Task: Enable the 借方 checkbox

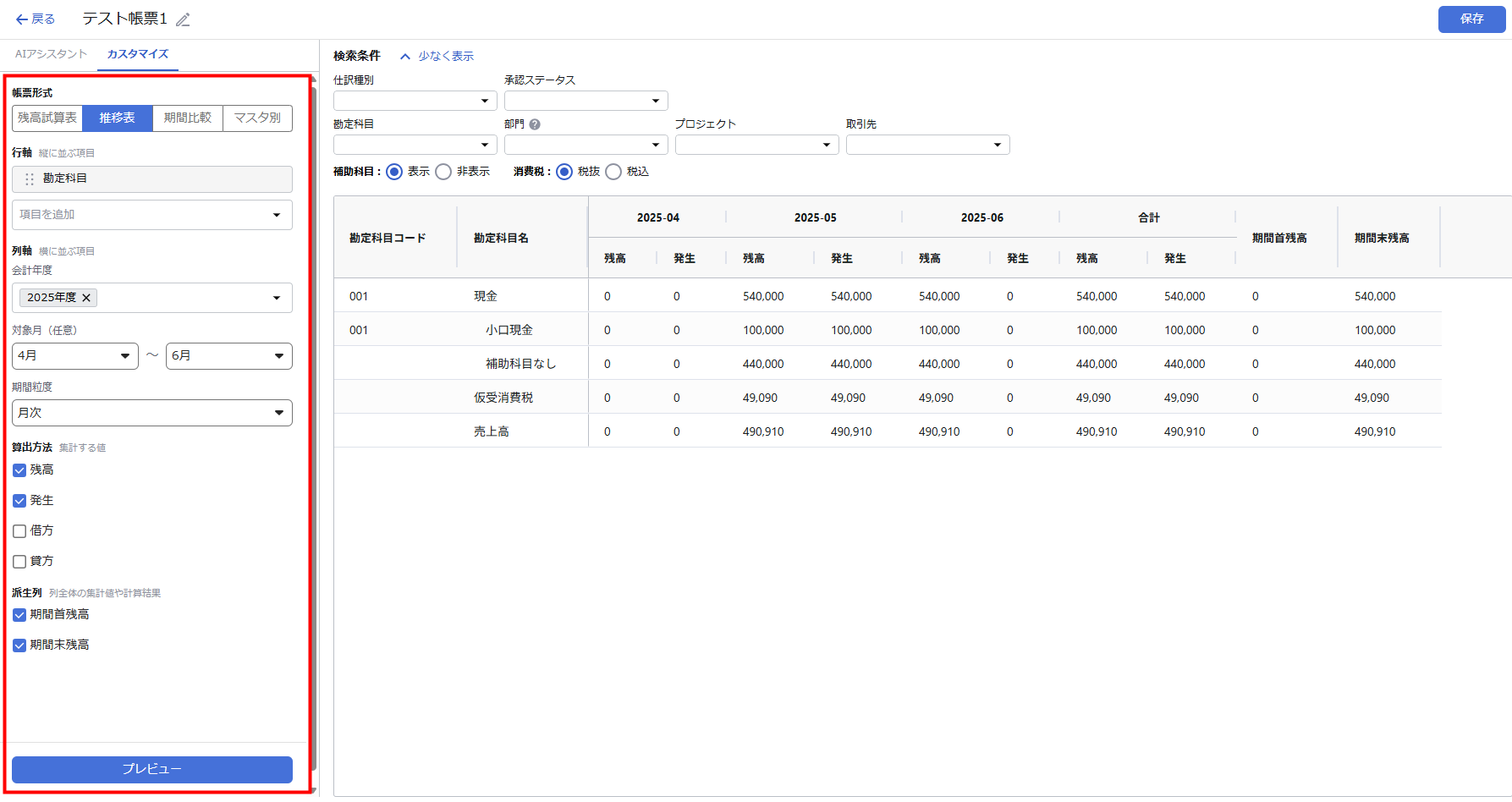Action: coord(19,531)
